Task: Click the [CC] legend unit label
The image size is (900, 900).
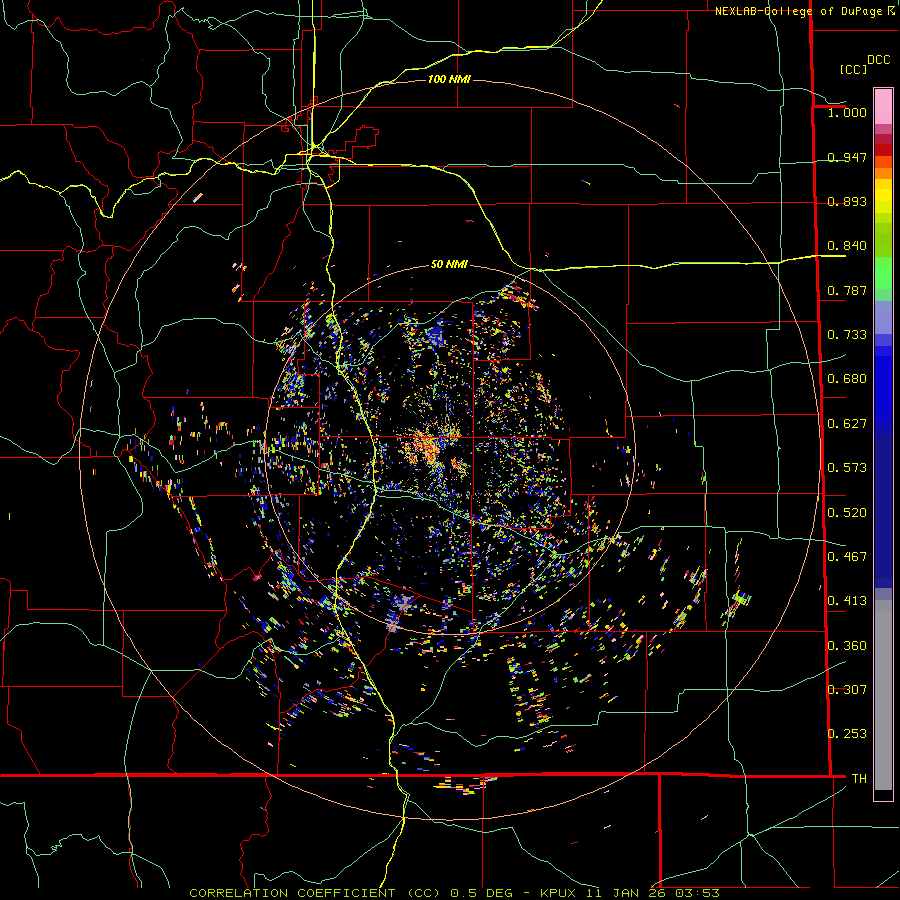Action: (x=853, y=69)
